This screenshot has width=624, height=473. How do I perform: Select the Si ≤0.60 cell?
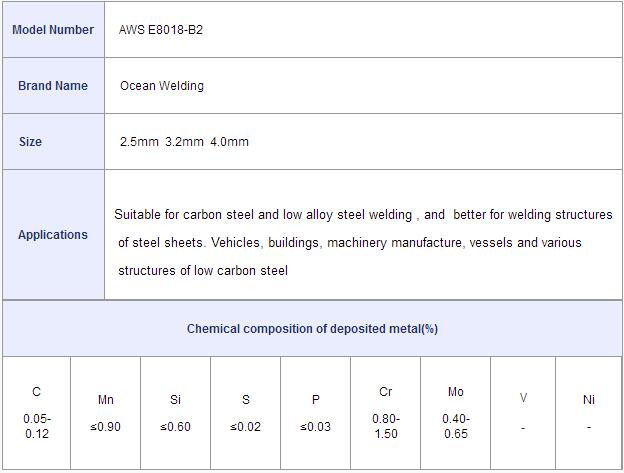pyautogui.click(x=176, y=413)
